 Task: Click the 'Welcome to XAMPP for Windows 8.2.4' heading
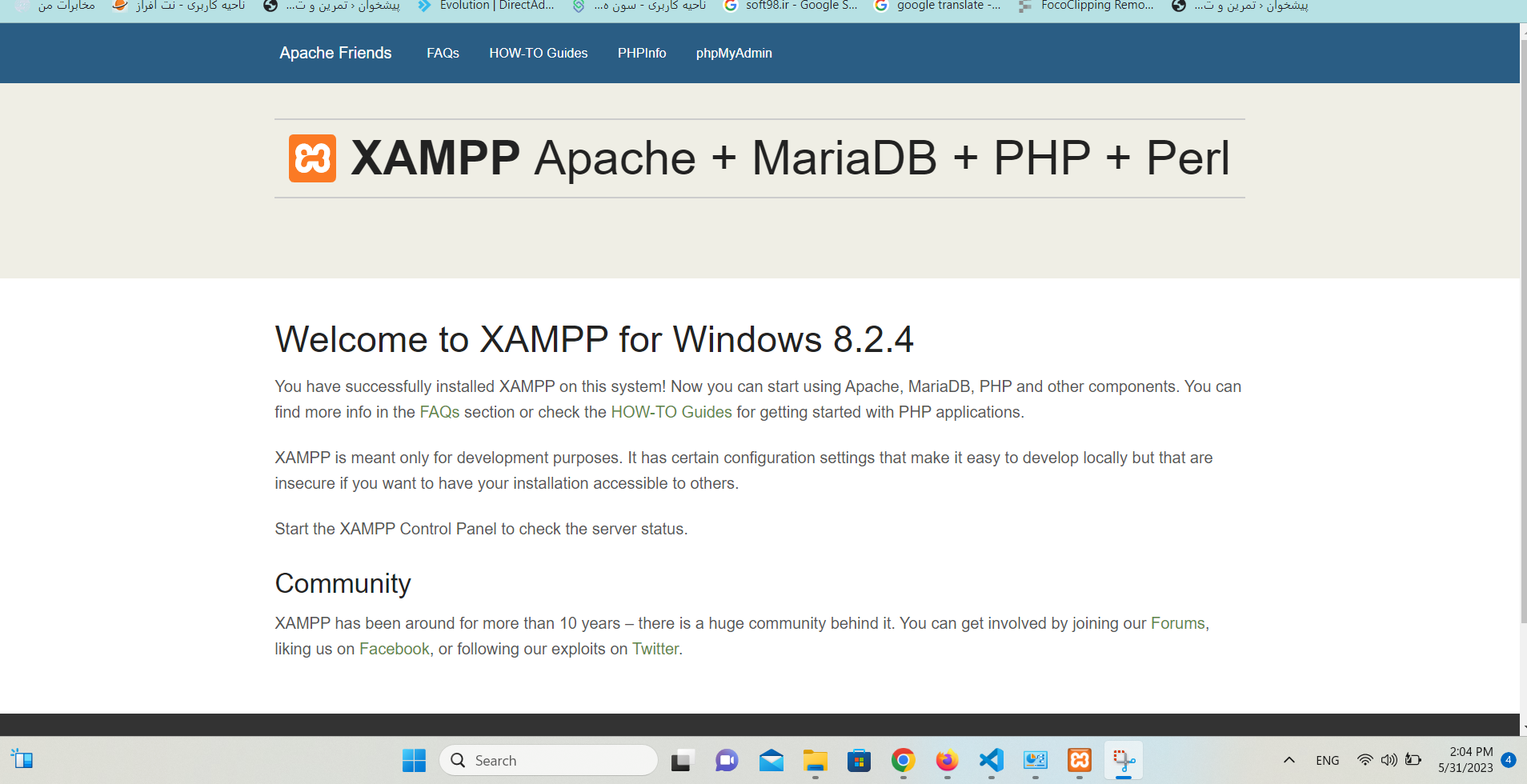594,339
